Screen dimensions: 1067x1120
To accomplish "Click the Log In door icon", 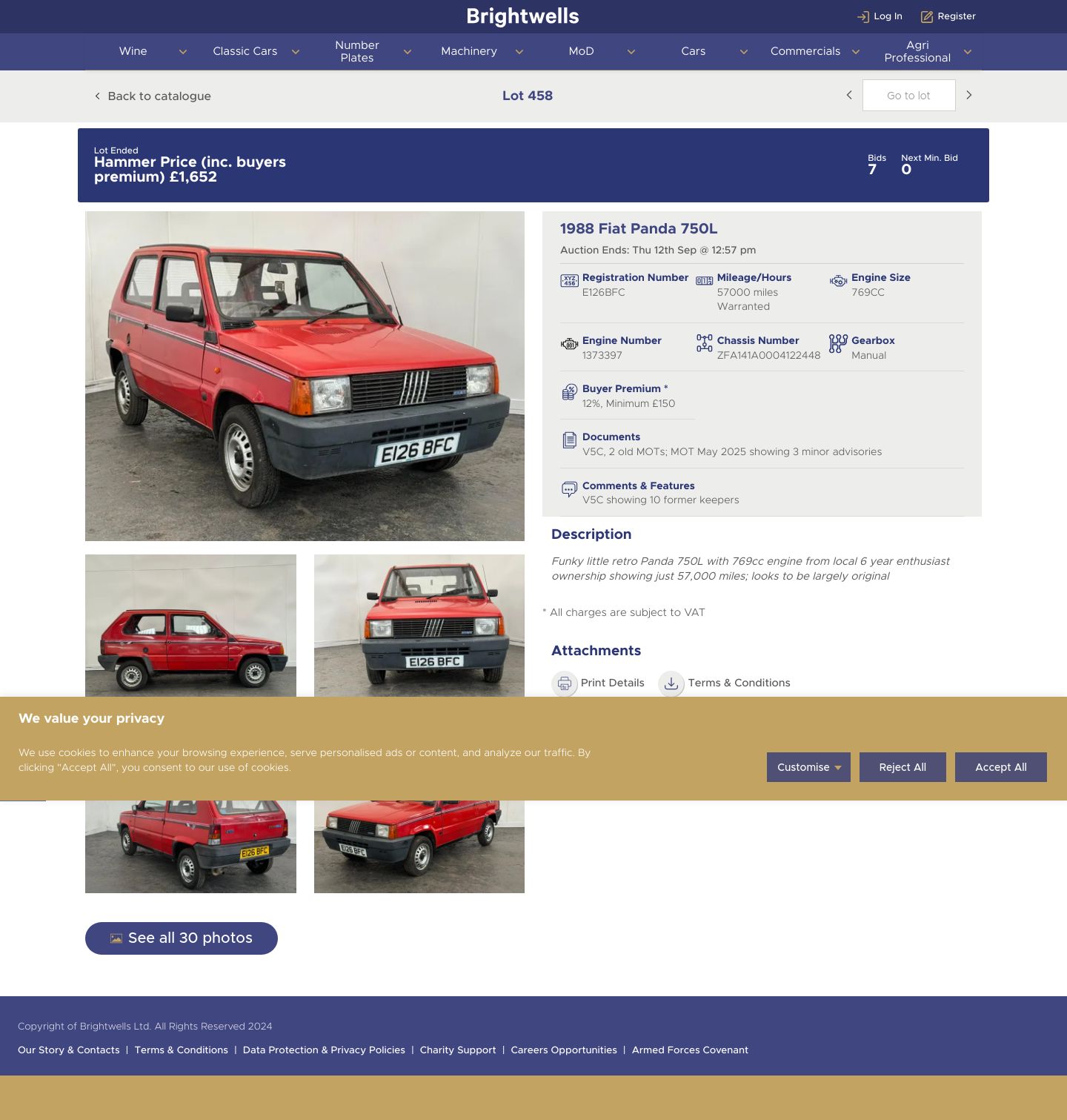I will [x=862, y=16].
